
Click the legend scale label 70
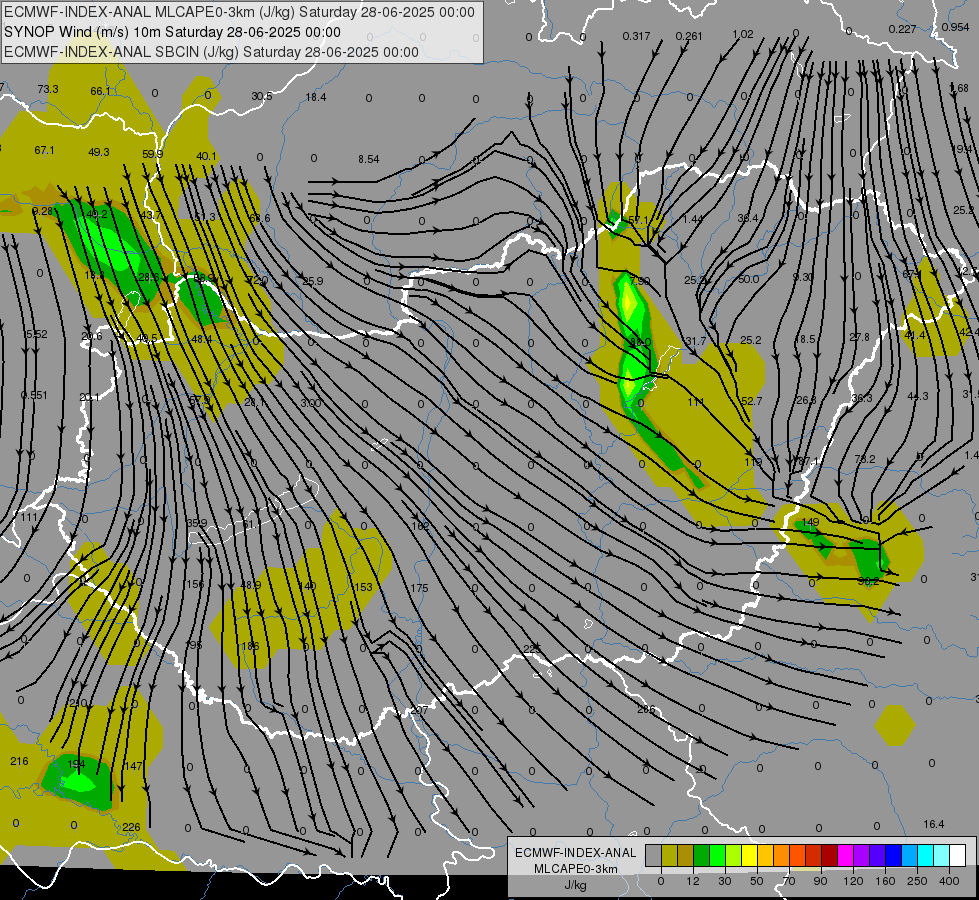(x=789, y=881)
